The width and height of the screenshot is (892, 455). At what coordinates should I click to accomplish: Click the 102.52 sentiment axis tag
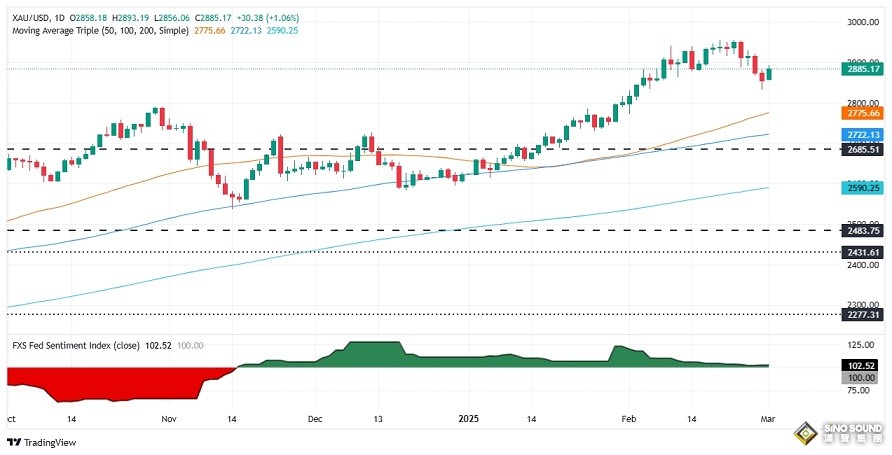click(x=859, y=367)
